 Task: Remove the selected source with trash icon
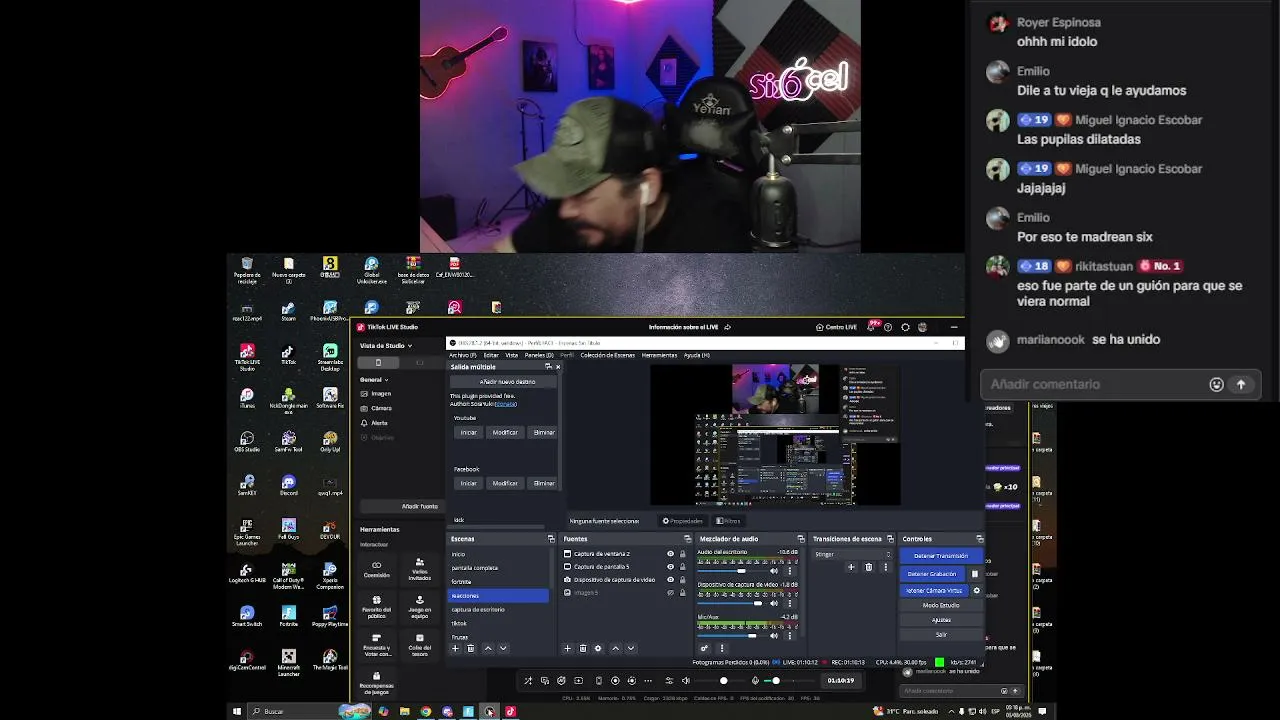(x=583, y=648)
